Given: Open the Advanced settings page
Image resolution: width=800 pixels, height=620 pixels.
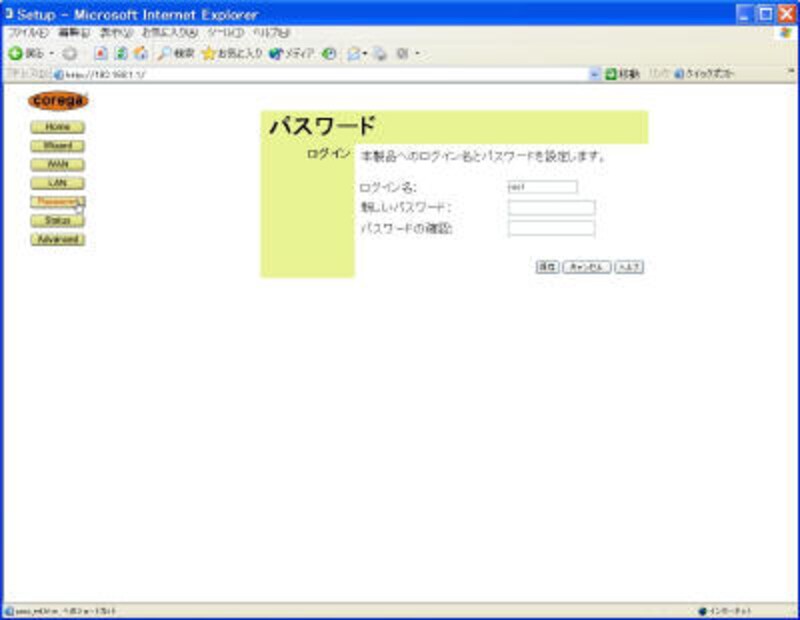Looking at the screenshot, I should (57, 240).
